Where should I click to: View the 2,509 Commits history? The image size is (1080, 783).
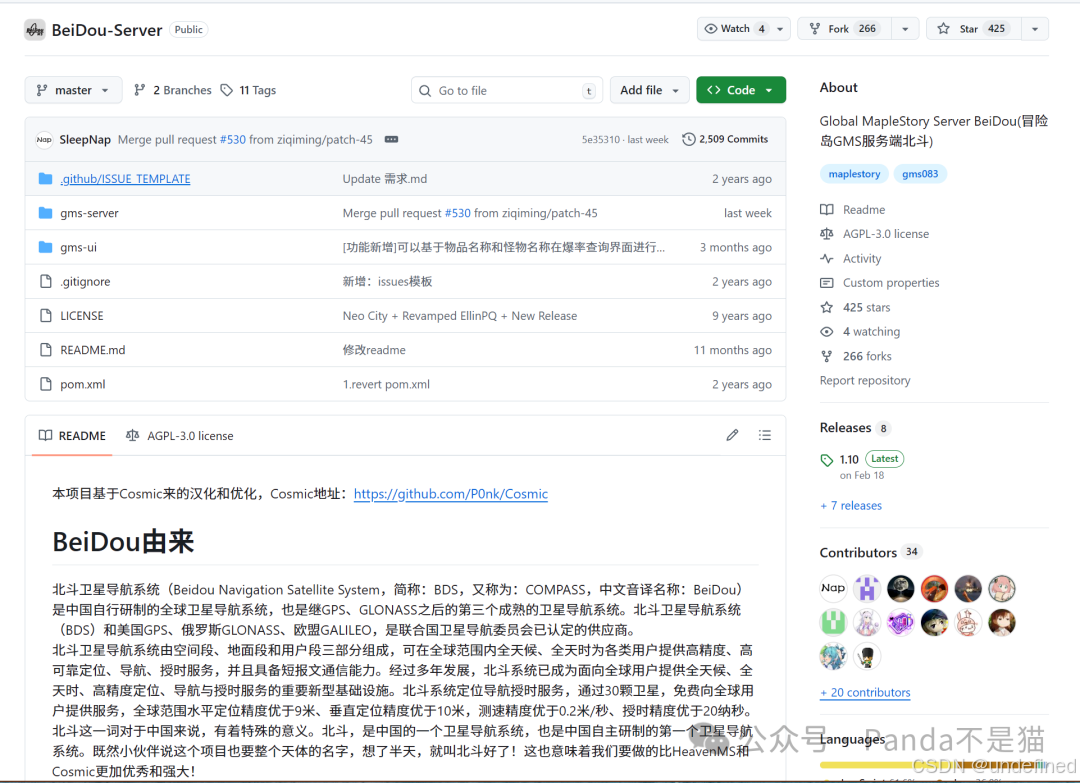click(x=725, y=139)
